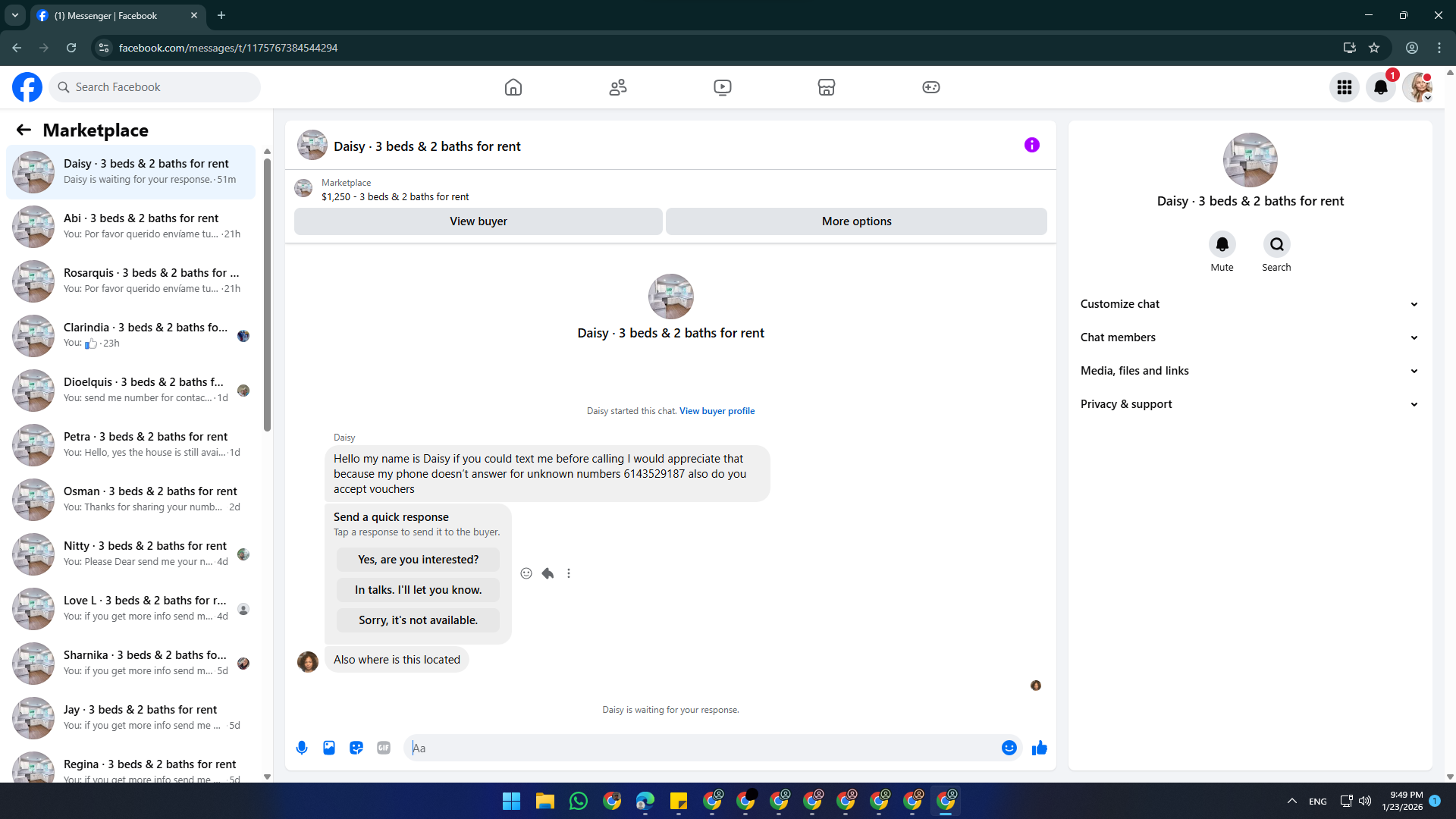Open the View buyer profile link
Image resolution: width=1456 pixels, height=819 pixels.
pyautogui.click(x=717, y=411)
